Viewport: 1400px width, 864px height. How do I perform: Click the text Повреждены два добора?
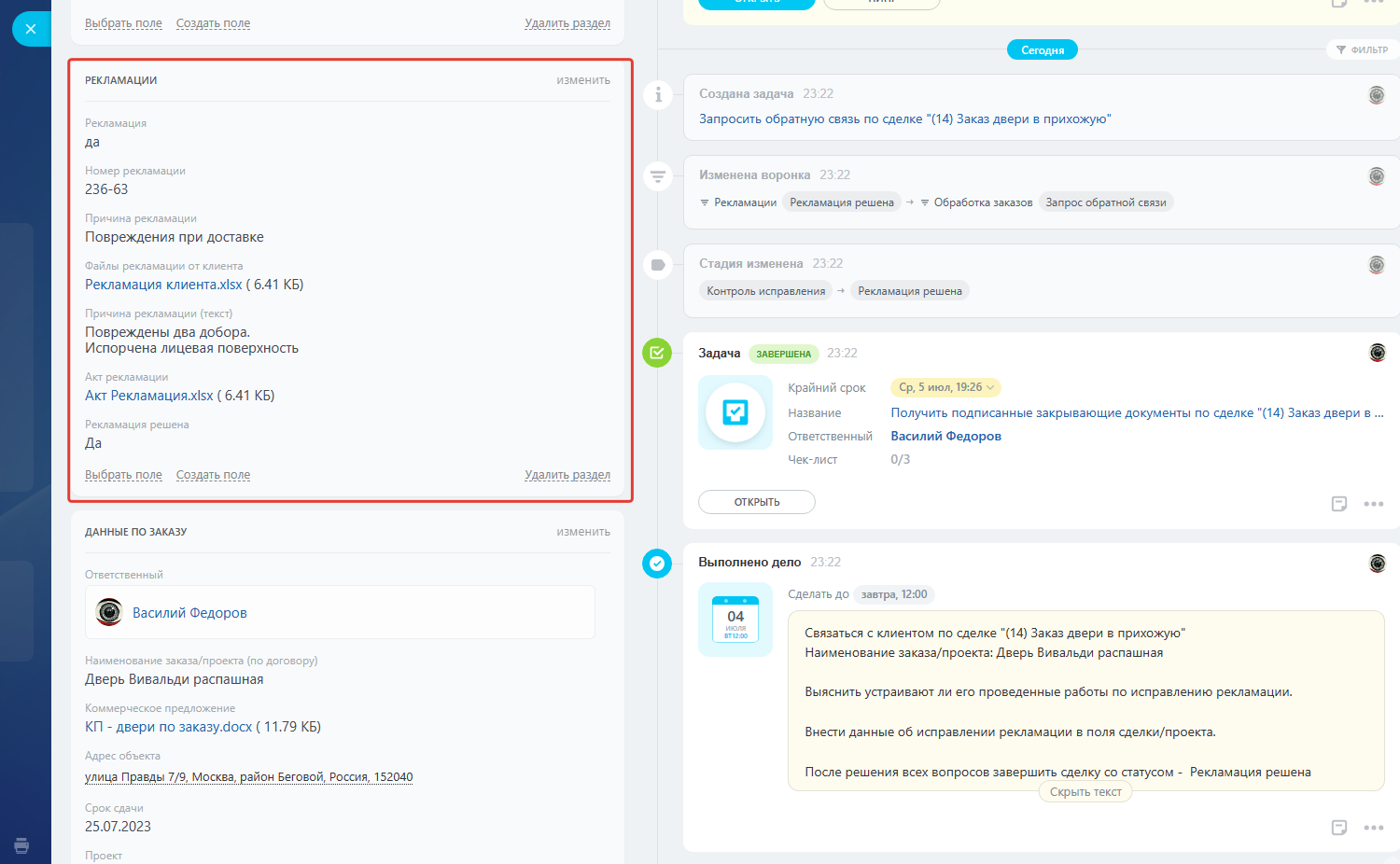[167, 332]
